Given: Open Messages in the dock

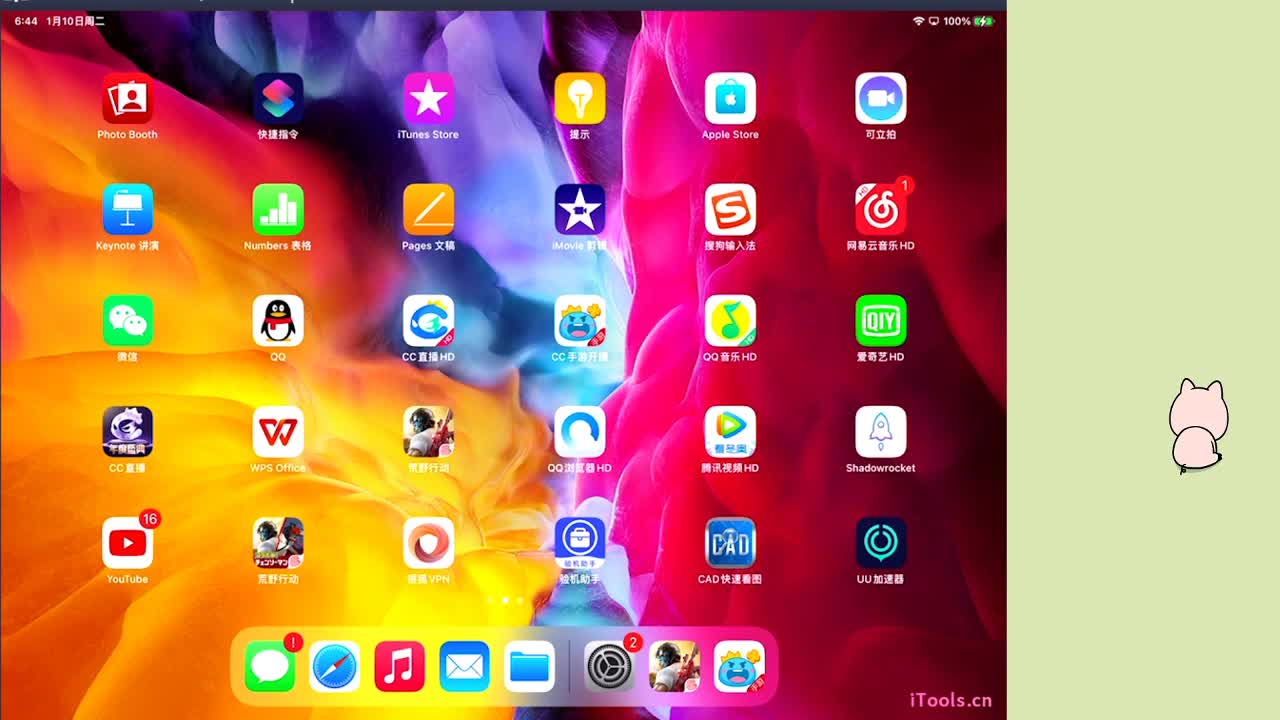Looking at the screenshot, I should (x=270, y=666).
